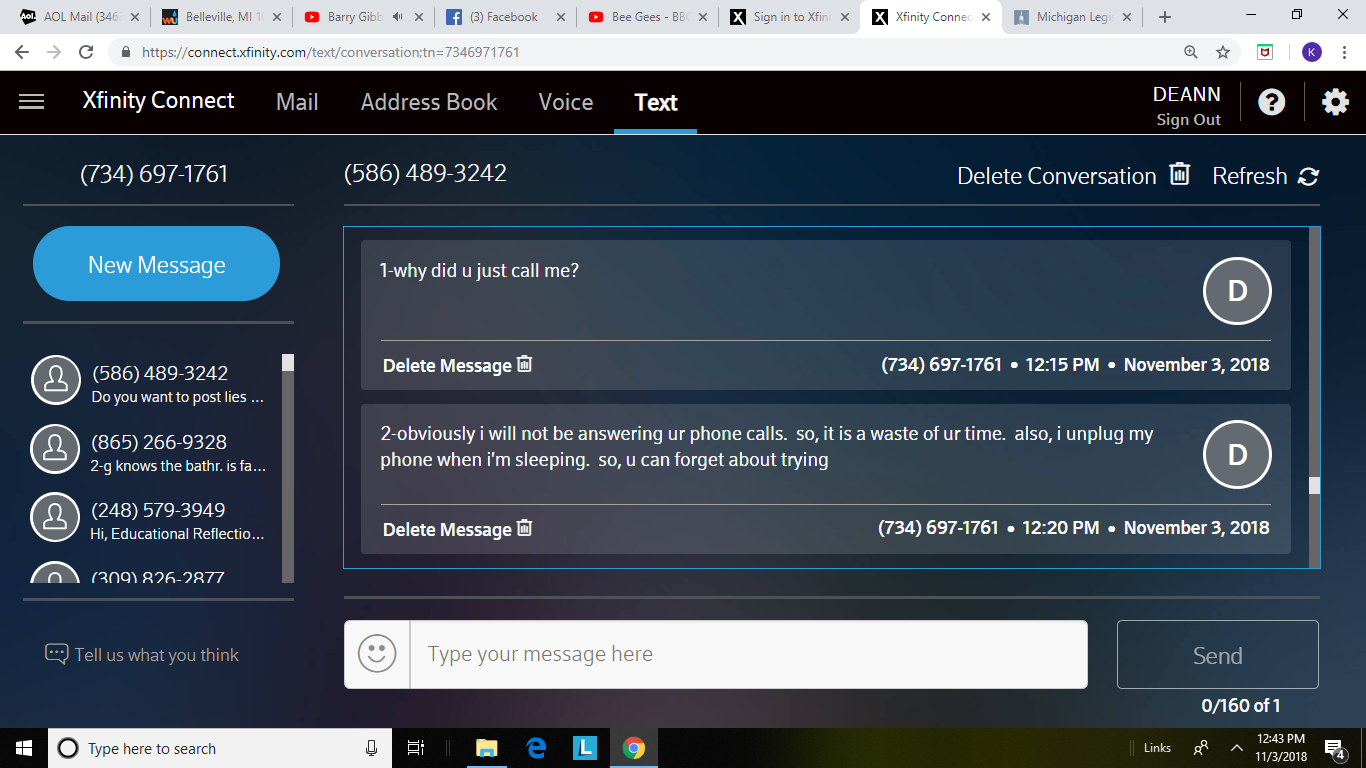Image resolution: width=1366 pixels, height=768 pixels.
Task: Open new browser tab plus button
Action: pos(1164,17)
